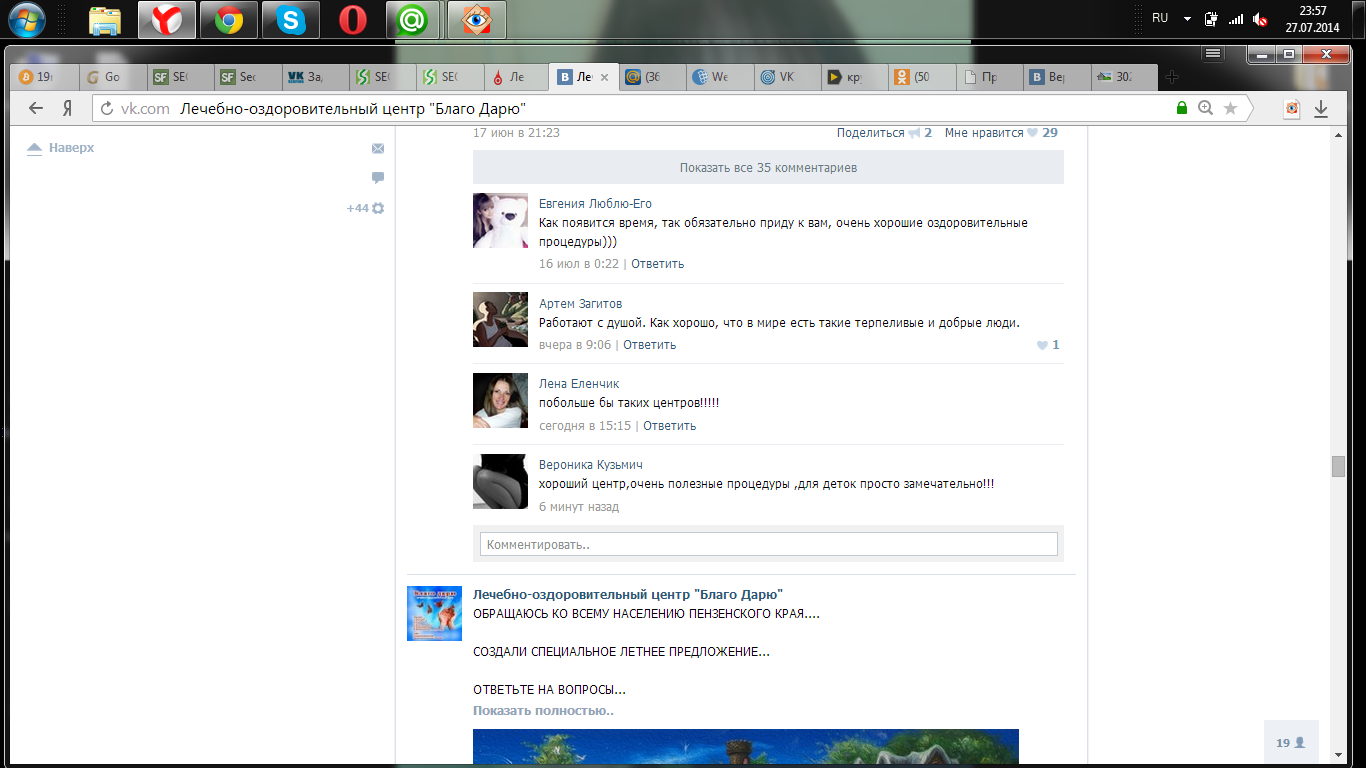1366x768 pixels.
Task: Switch to the Odnoklassniki '(50' tab
Action: pos(920,77)
